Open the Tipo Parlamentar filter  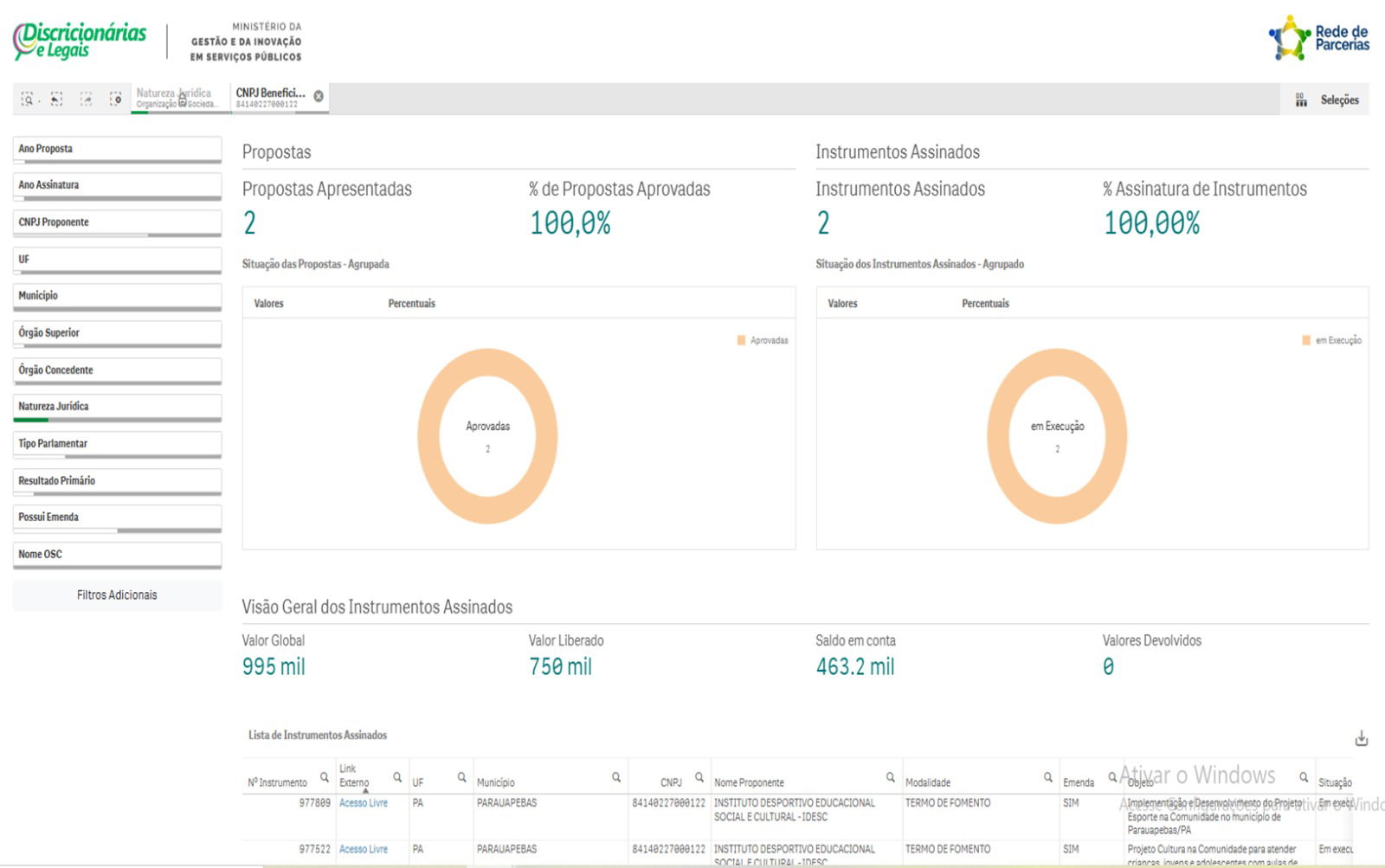click(x=117, y=443)
